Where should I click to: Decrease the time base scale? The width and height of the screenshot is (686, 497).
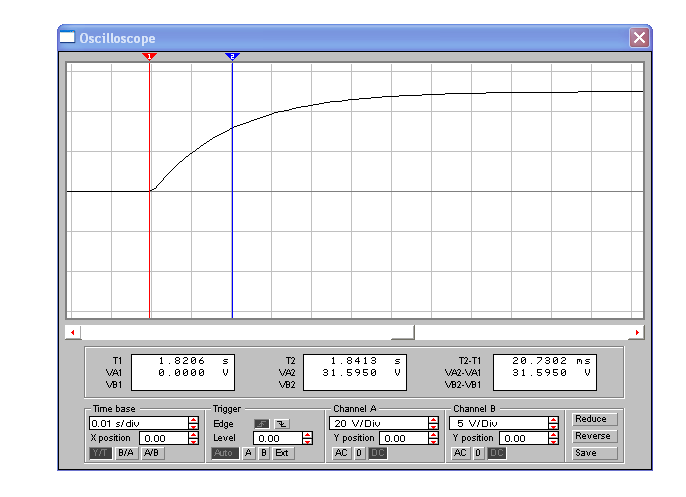[x=193, y=427]
